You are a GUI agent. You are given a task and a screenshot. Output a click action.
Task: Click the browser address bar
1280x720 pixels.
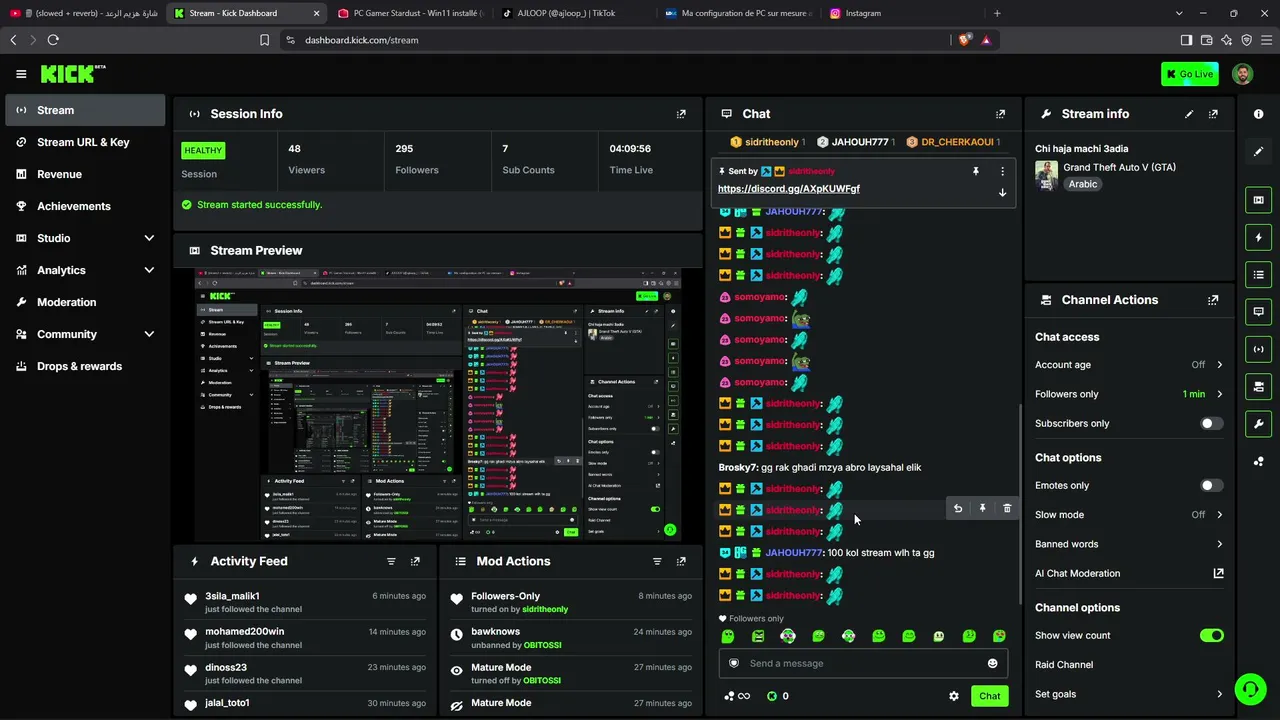(x=613, y=40)
